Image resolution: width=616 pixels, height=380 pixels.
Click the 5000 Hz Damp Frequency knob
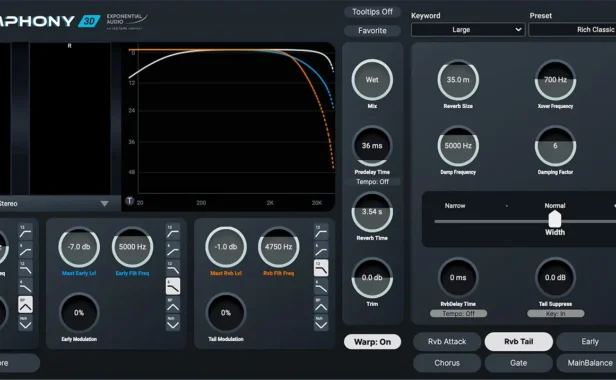coord(458,146)
